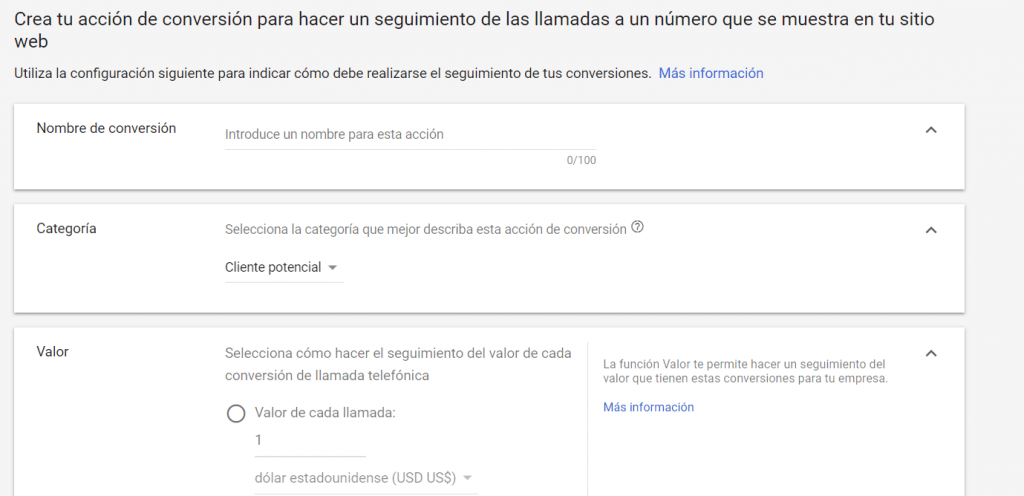The image size is (1024, 496).
Task: Click the 0/100 character counter
Action: (x=581, y=161)
